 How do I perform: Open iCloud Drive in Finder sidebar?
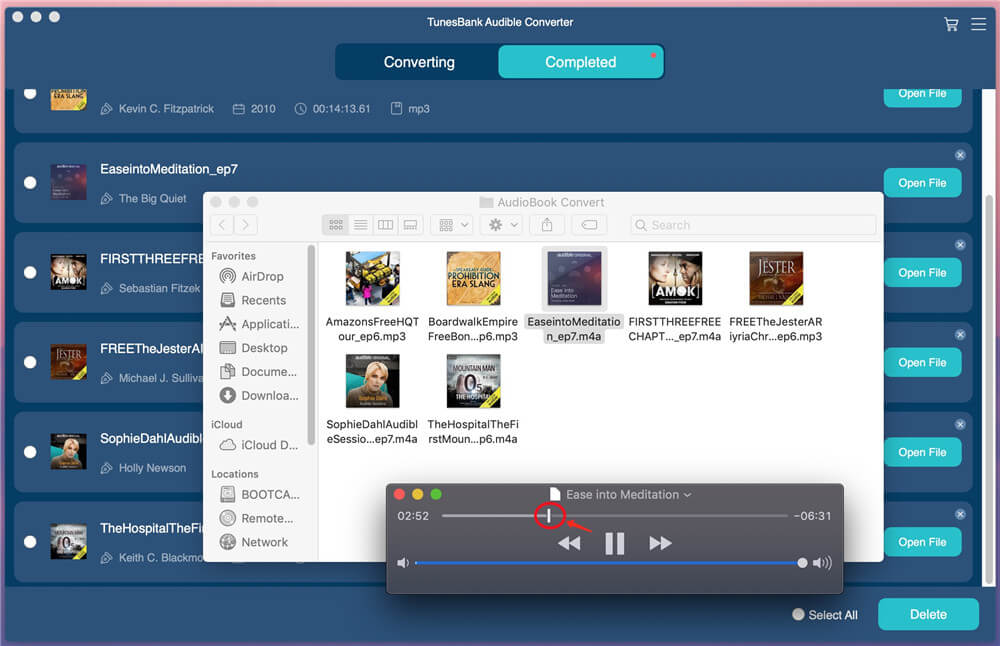[259, 445]
